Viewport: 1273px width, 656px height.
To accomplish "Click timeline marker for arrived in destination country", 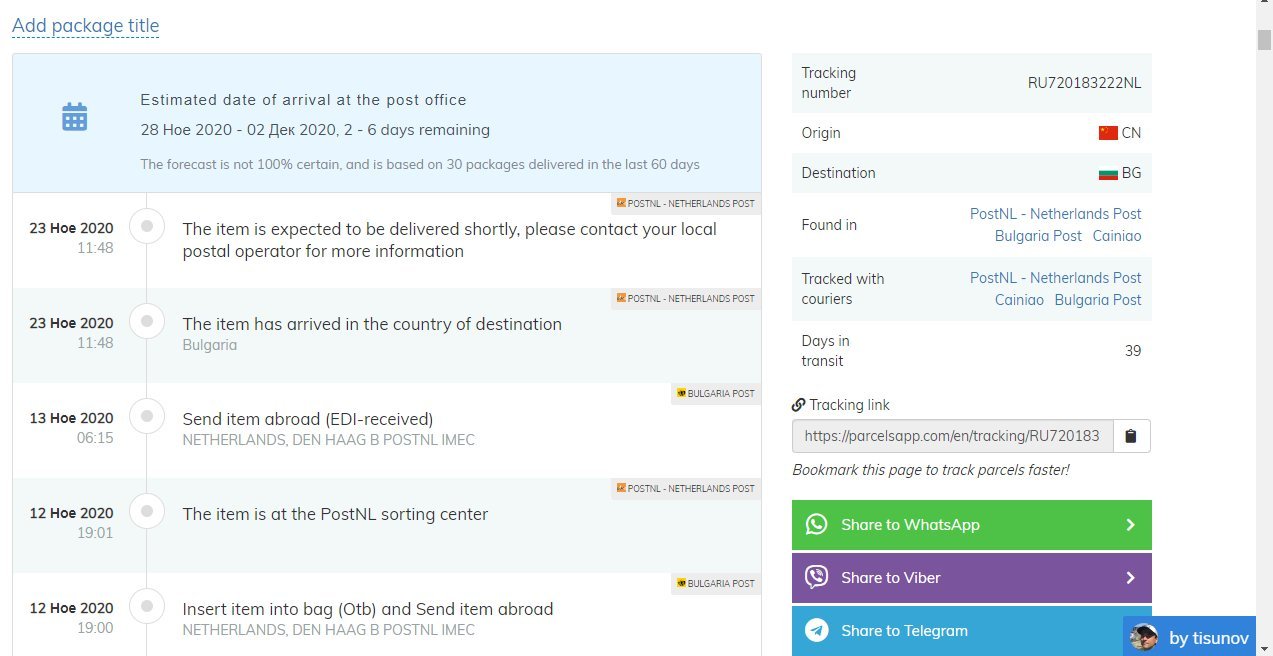I will [147, 322].
